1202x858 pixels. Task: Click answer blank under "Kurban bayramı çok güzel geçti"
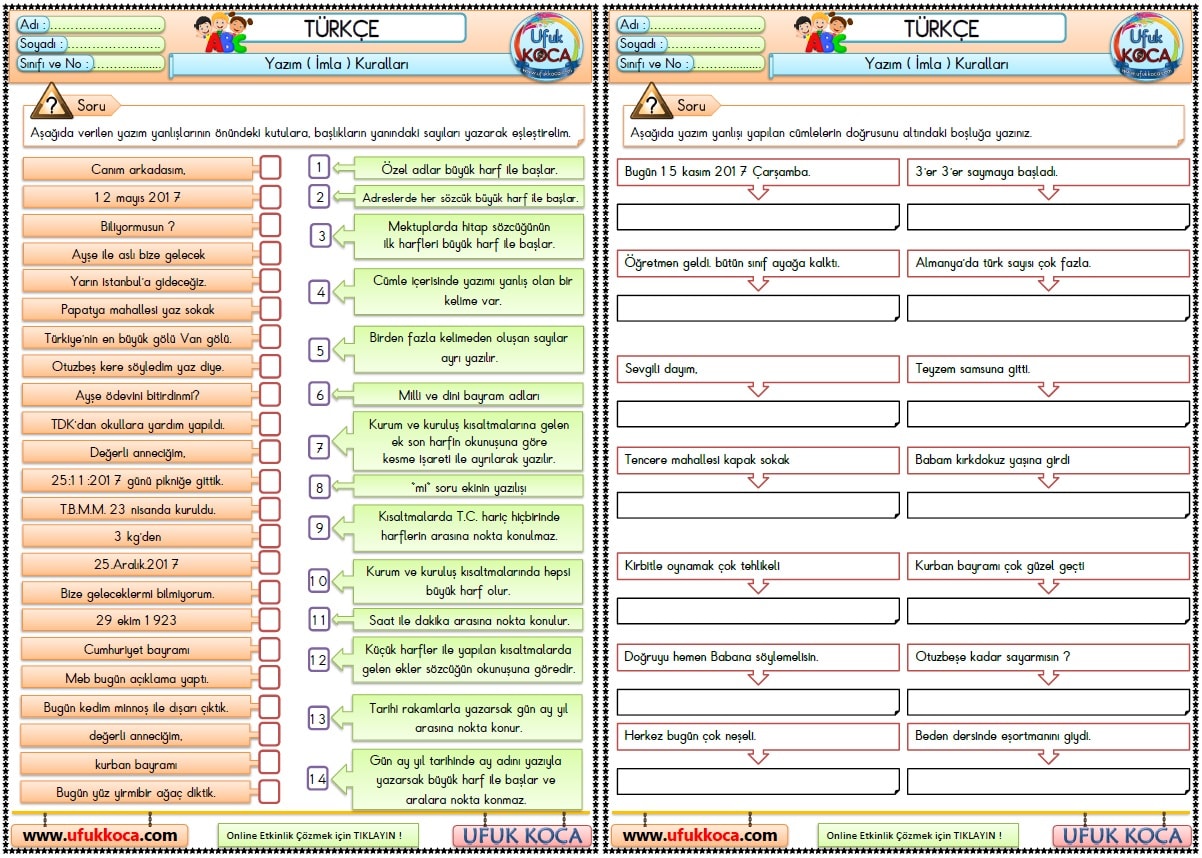(1048, 610)
